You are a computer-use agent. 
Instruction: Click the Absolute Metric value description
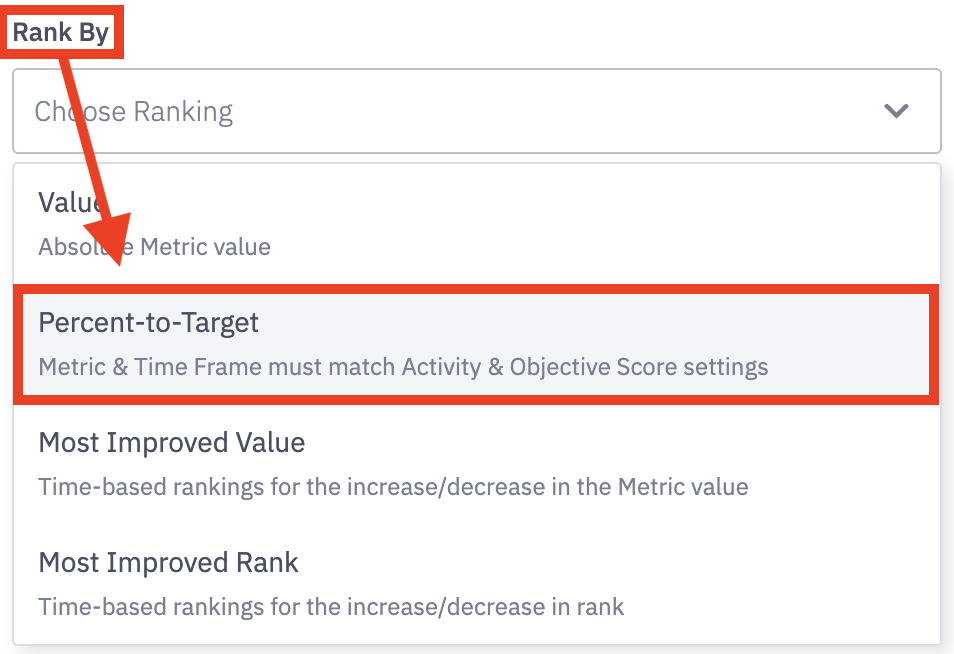pos(154,246)
